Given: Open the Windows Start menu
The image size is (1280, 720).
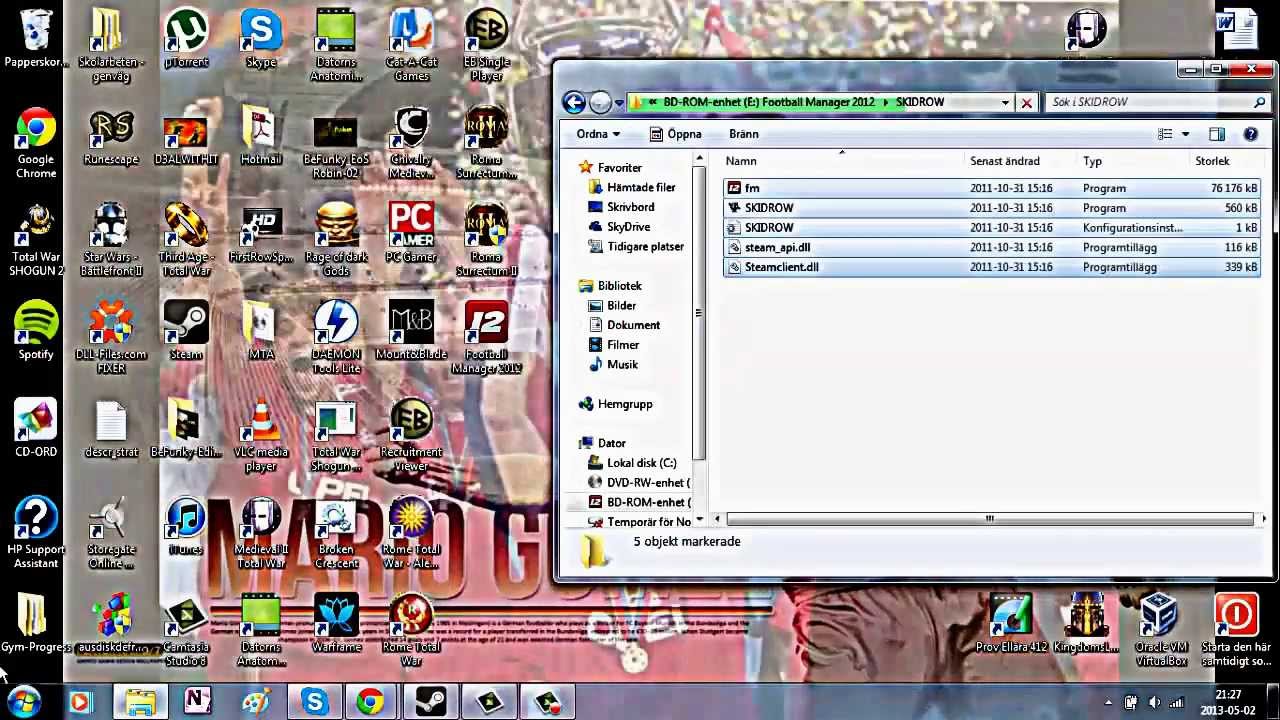Looking at the screenshot, I should (x=24, y=701).
